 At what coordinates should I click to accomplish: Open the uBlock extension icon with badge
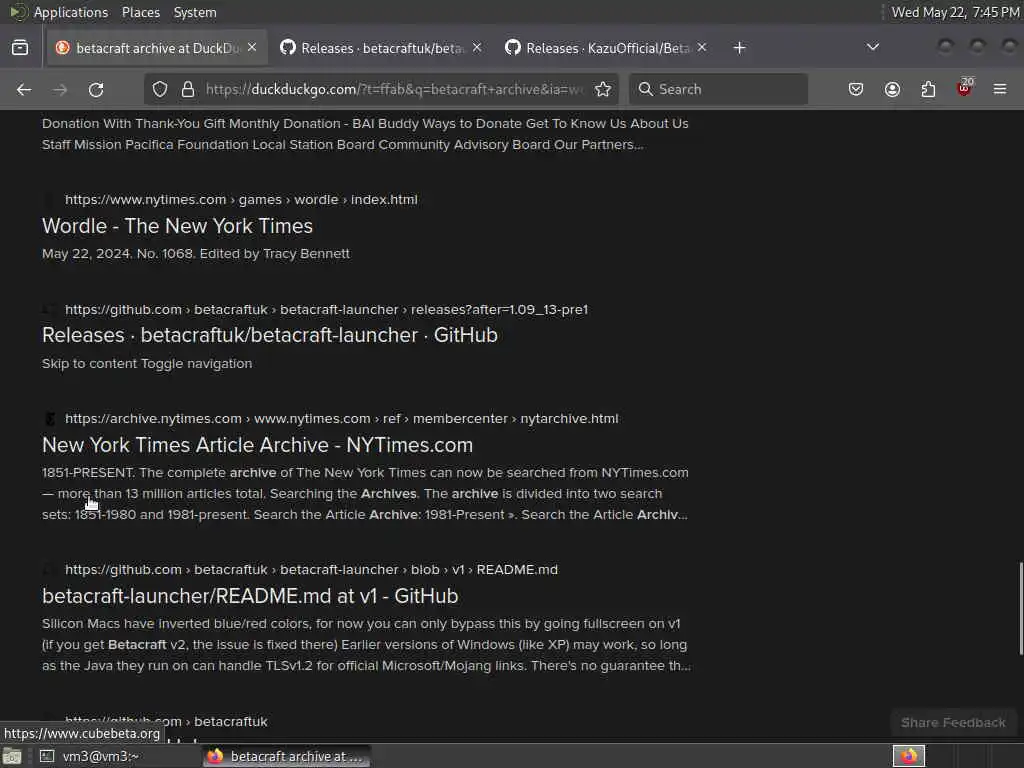pos(965,88)
